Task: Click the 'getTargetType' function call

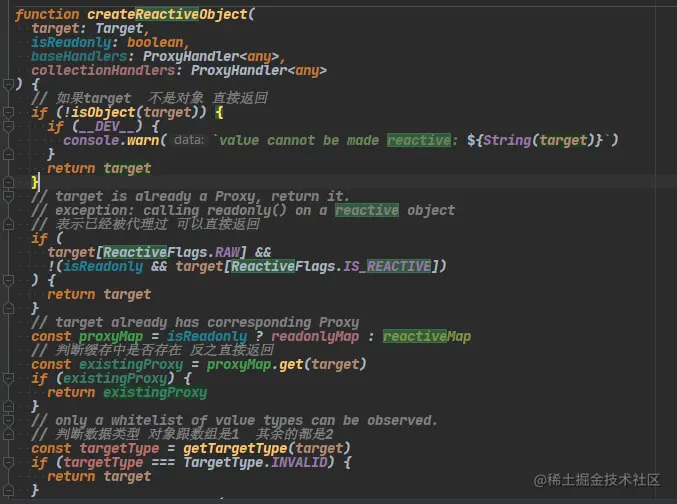Action: coord(235,448)
